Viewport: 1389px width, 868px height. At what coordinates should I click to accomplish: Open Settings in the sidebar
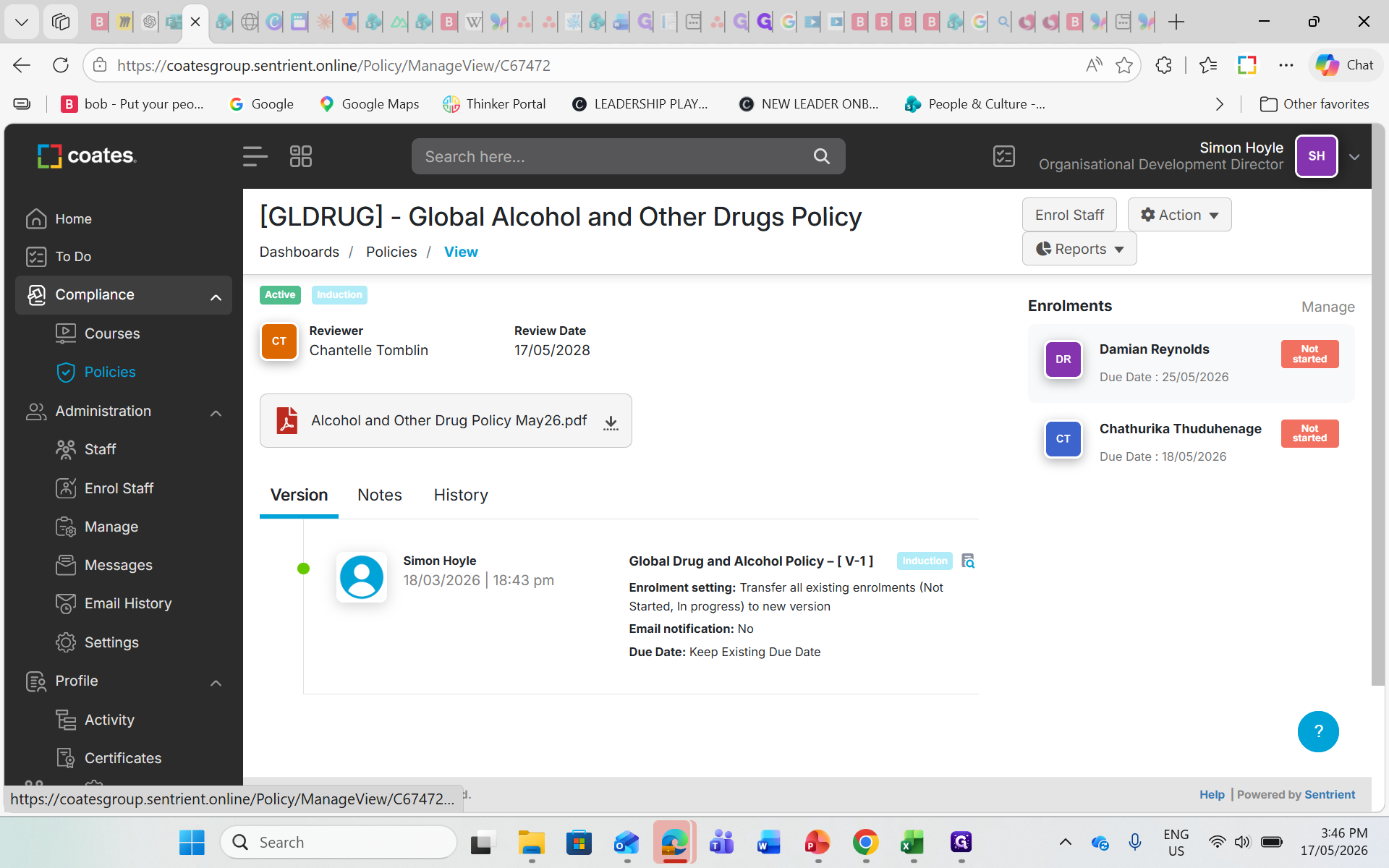(111, 642)
